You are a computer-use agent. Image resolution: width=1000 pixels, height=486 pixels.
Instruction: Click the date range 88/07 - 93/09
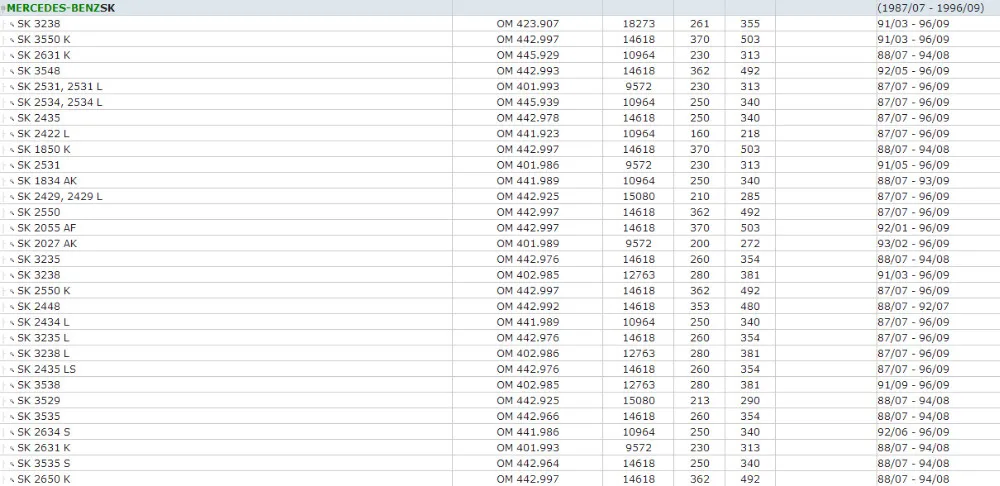point(913,180)
